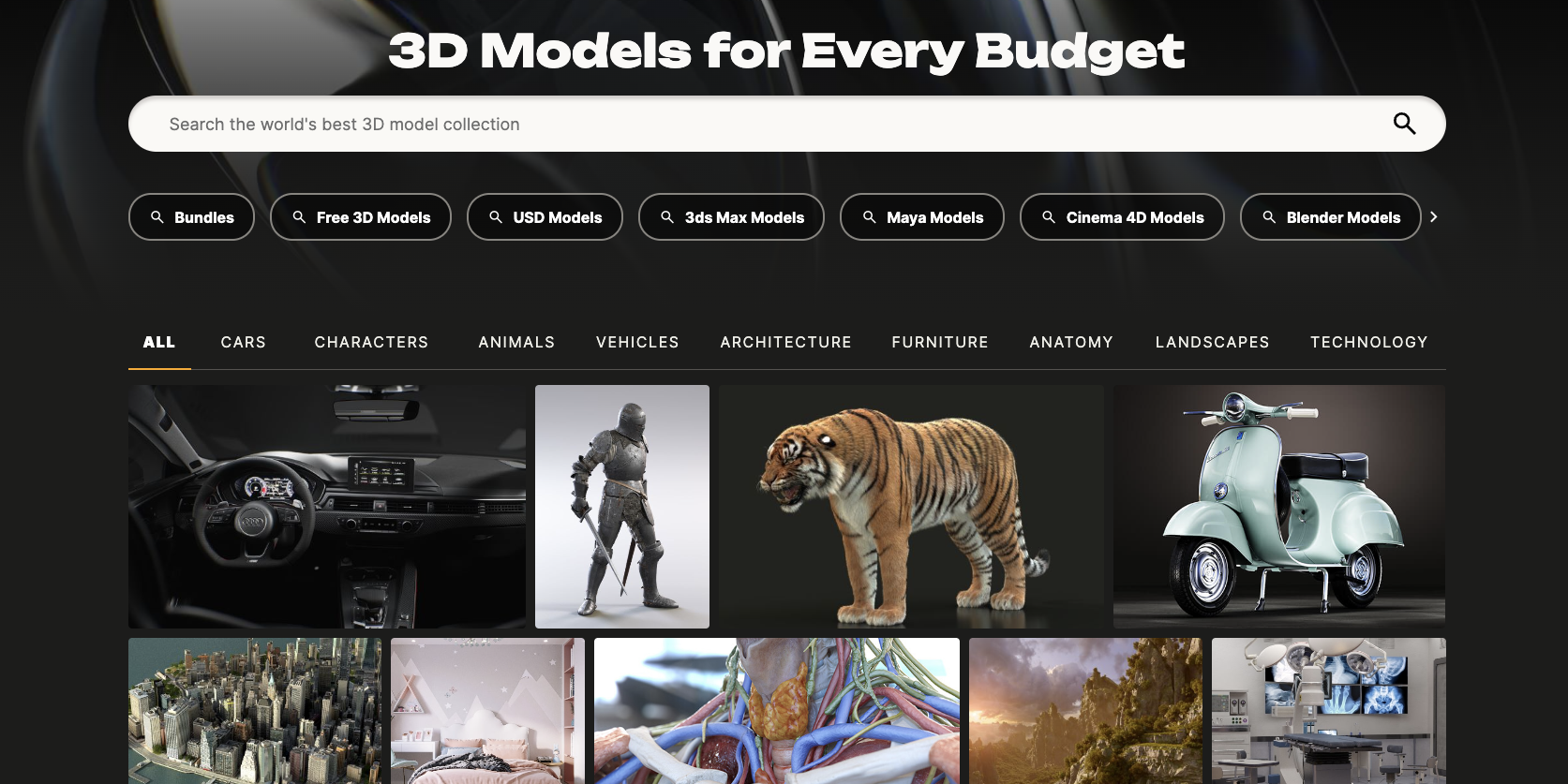This screenshot has width=1568, height=784.
Task: Select the Cinema 4D Models chip
Action: pos(1122,217)
